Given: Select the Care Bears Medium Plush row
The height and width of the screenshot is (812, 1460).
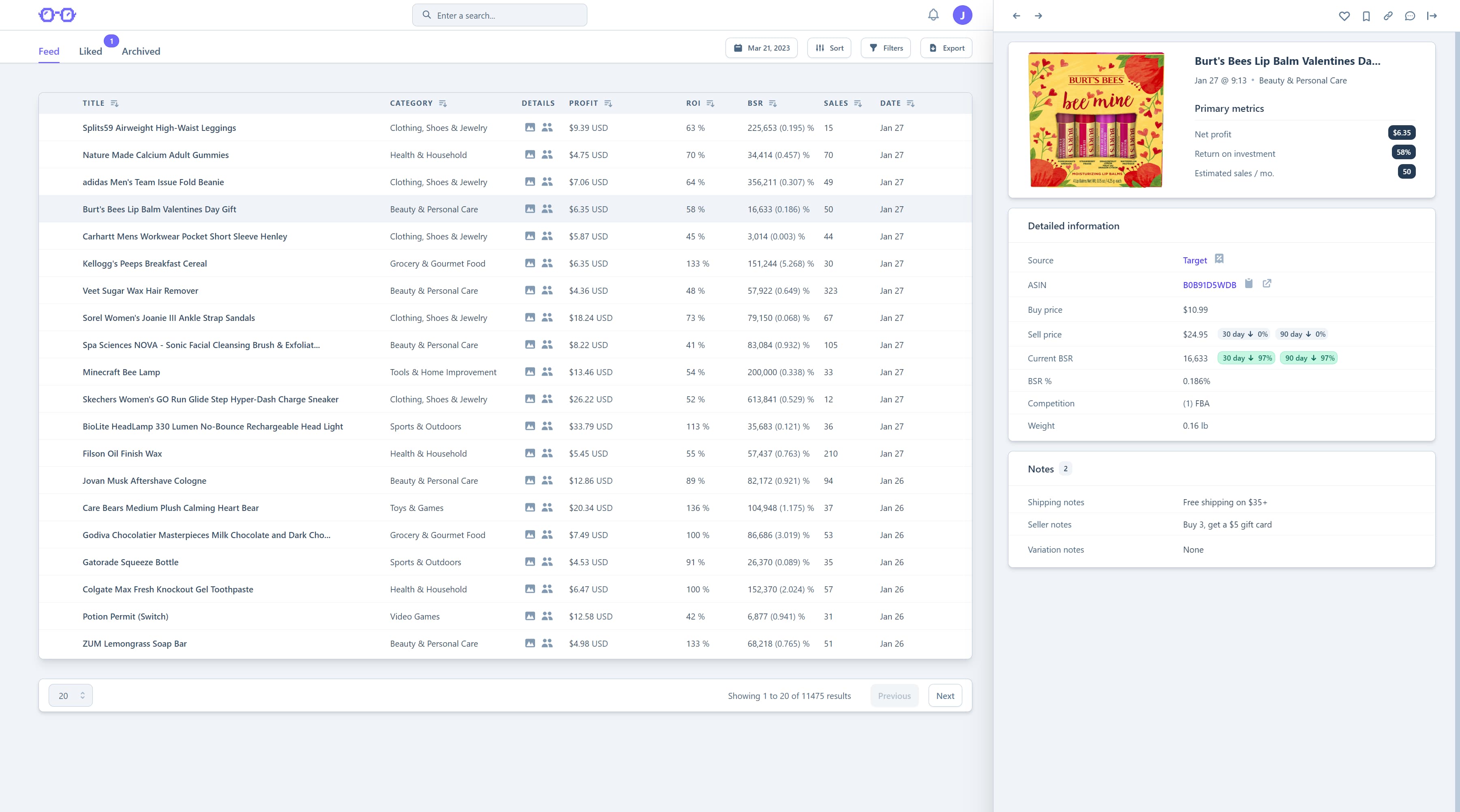Looking at the screenshot, I should [x=505, y=508].
